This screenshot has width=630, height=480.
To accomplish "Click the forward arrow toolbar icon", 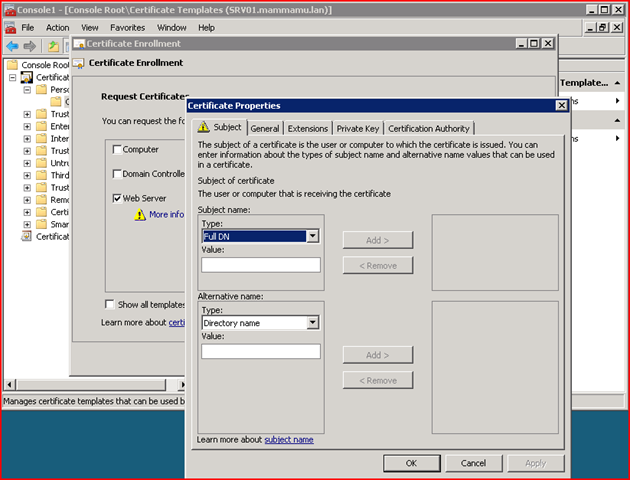I will [30, 46].
